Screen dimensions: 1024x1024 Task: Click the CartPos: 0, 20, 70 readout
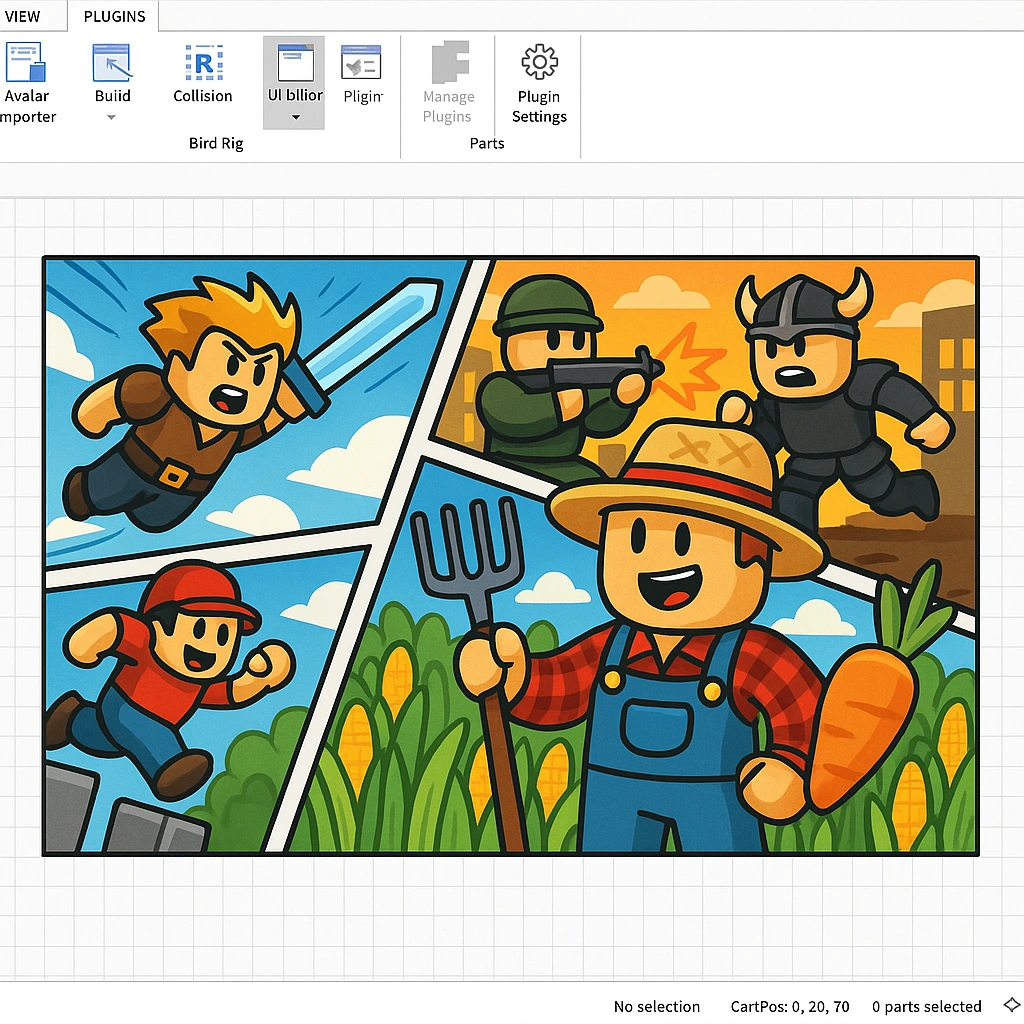coord(790,1006)
